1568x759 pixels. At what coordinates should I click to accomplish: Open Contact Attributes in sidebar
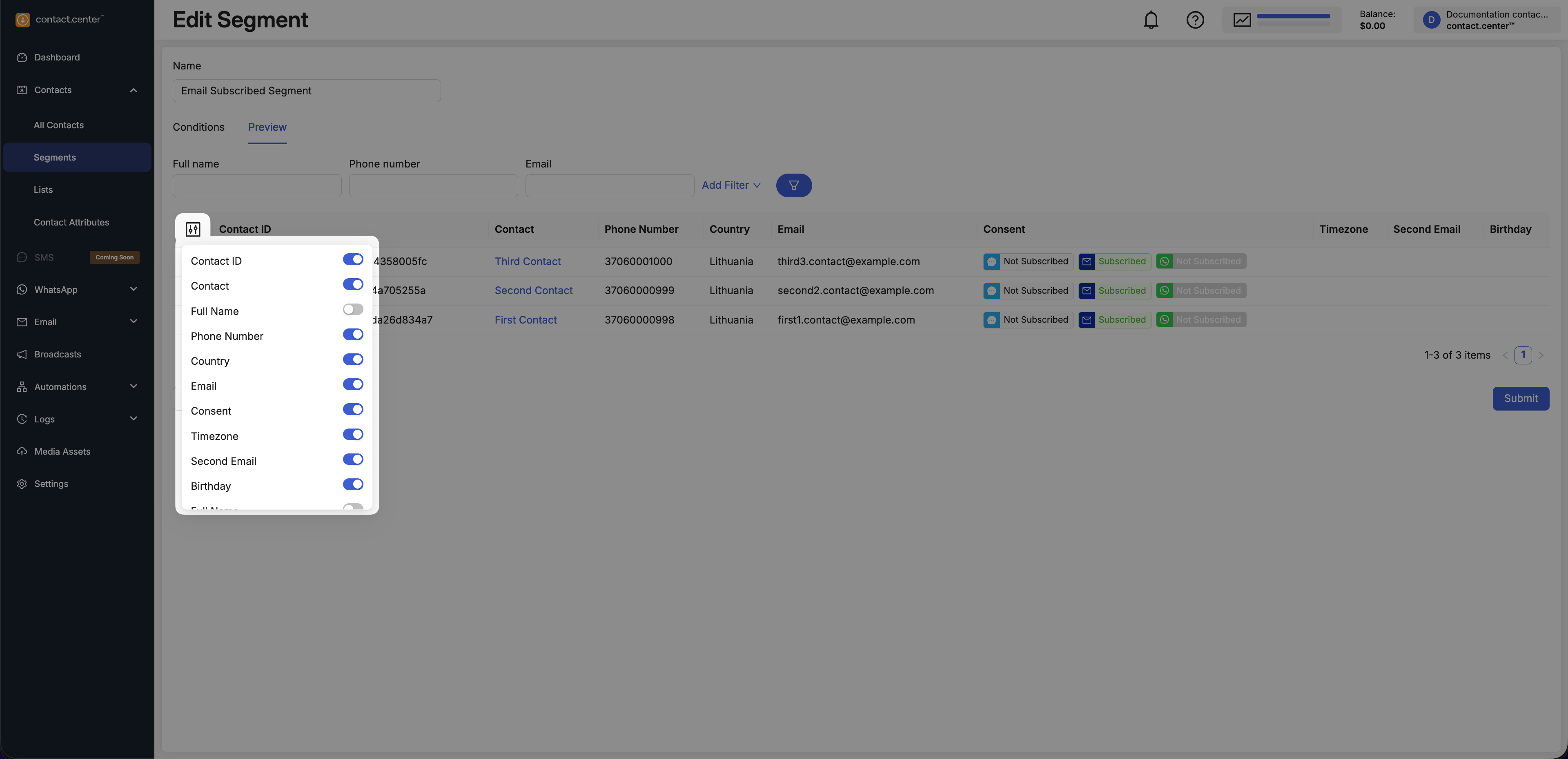tap(71, 222)
